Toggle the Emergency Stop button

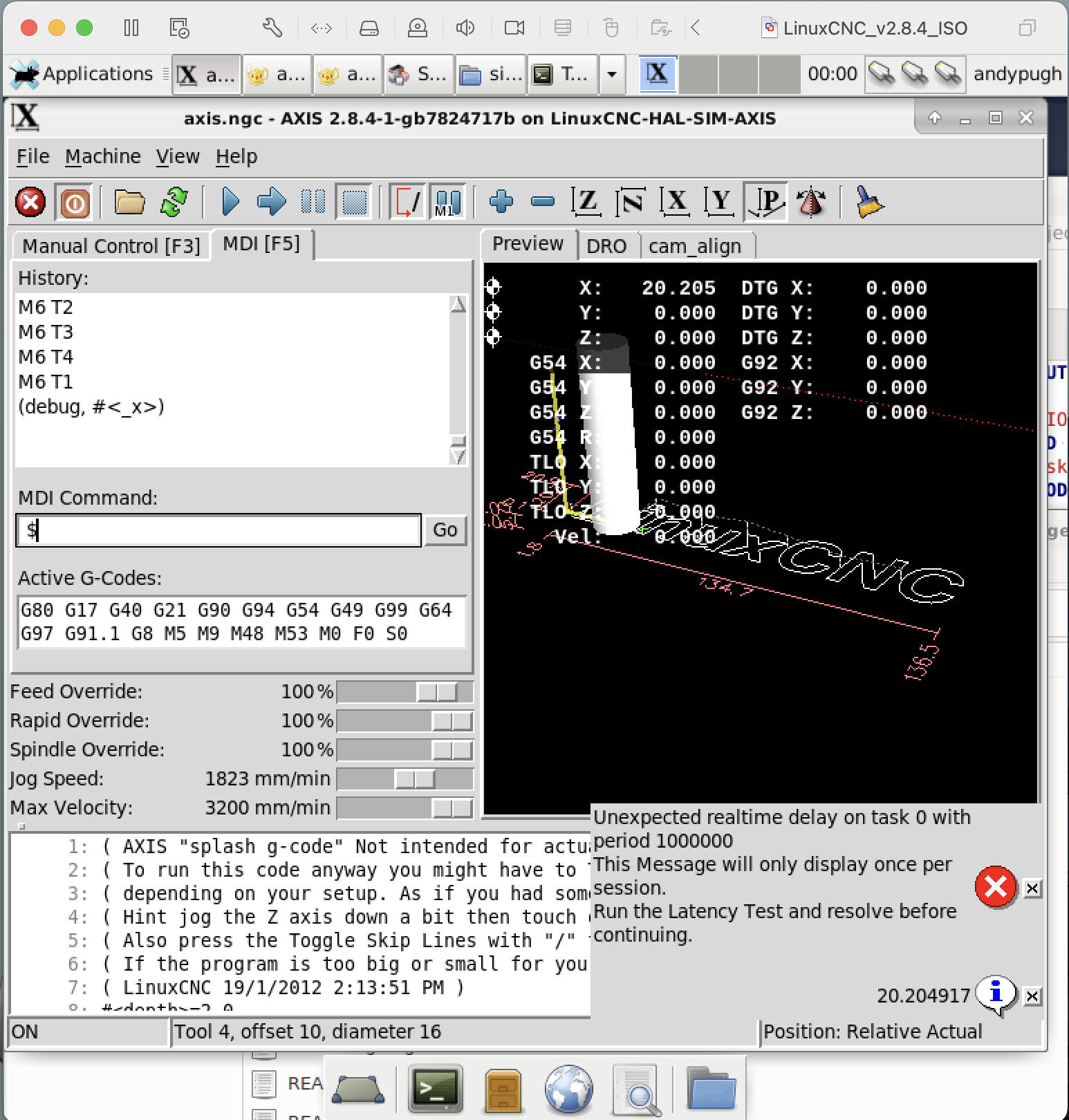click(30, 203)
